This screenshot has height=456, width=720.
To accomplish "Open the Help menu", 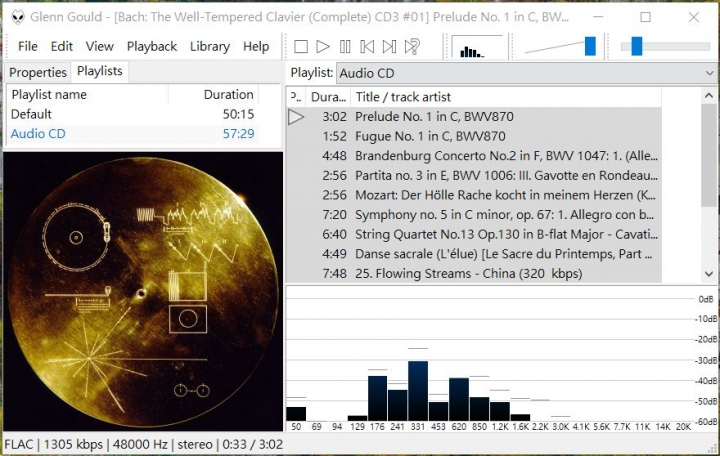I will [256, 46].
